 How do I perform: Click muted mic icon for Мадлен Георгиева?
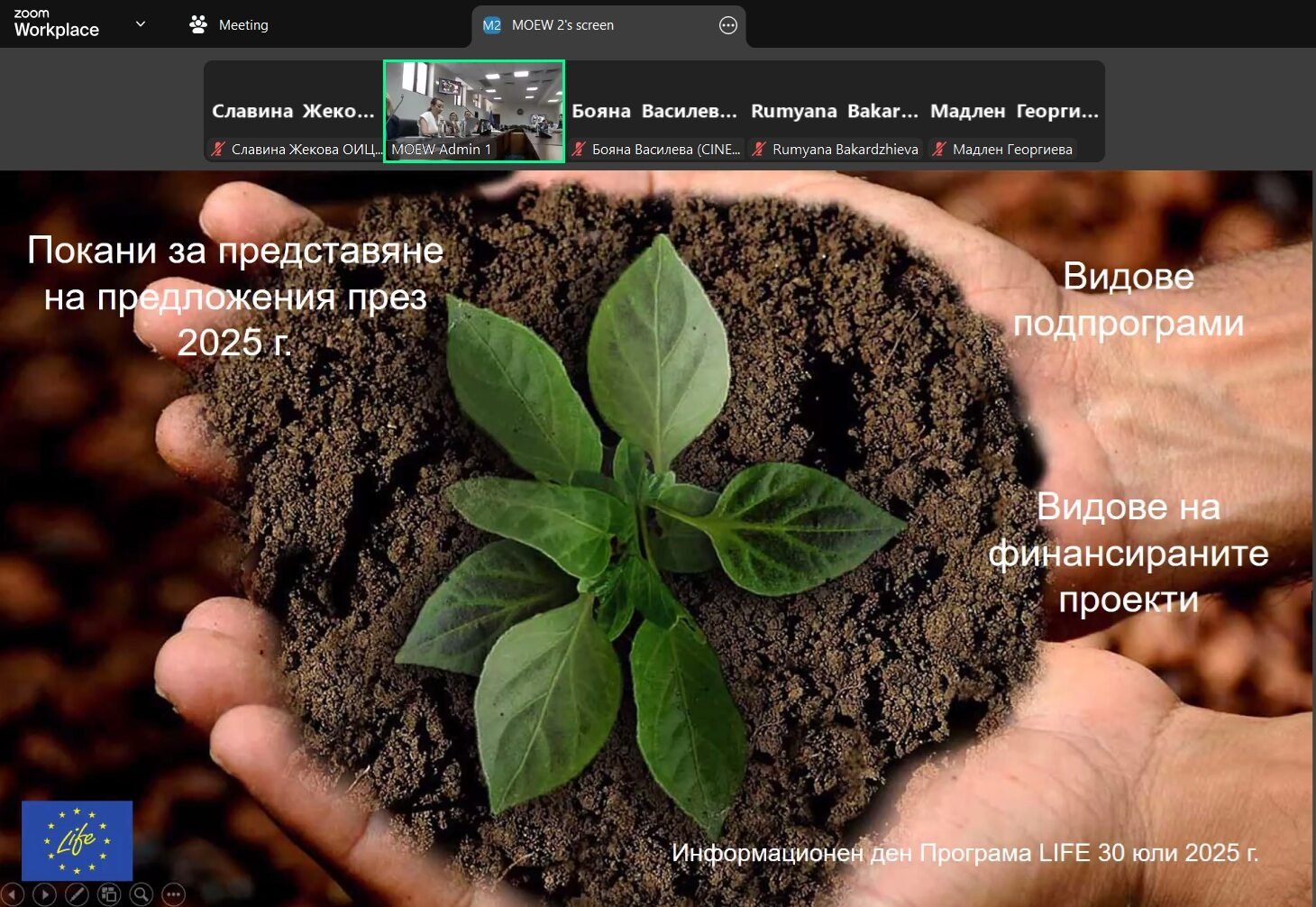[939, 150]
